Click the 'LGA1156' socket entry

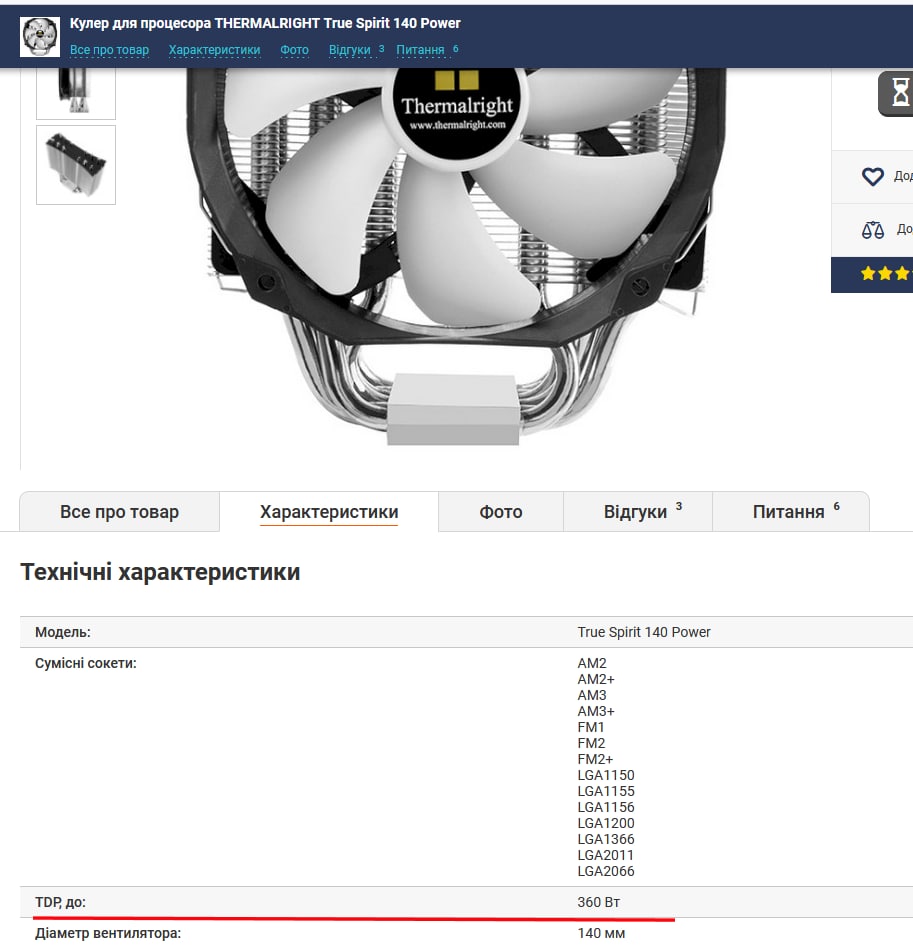pos(606,807)
